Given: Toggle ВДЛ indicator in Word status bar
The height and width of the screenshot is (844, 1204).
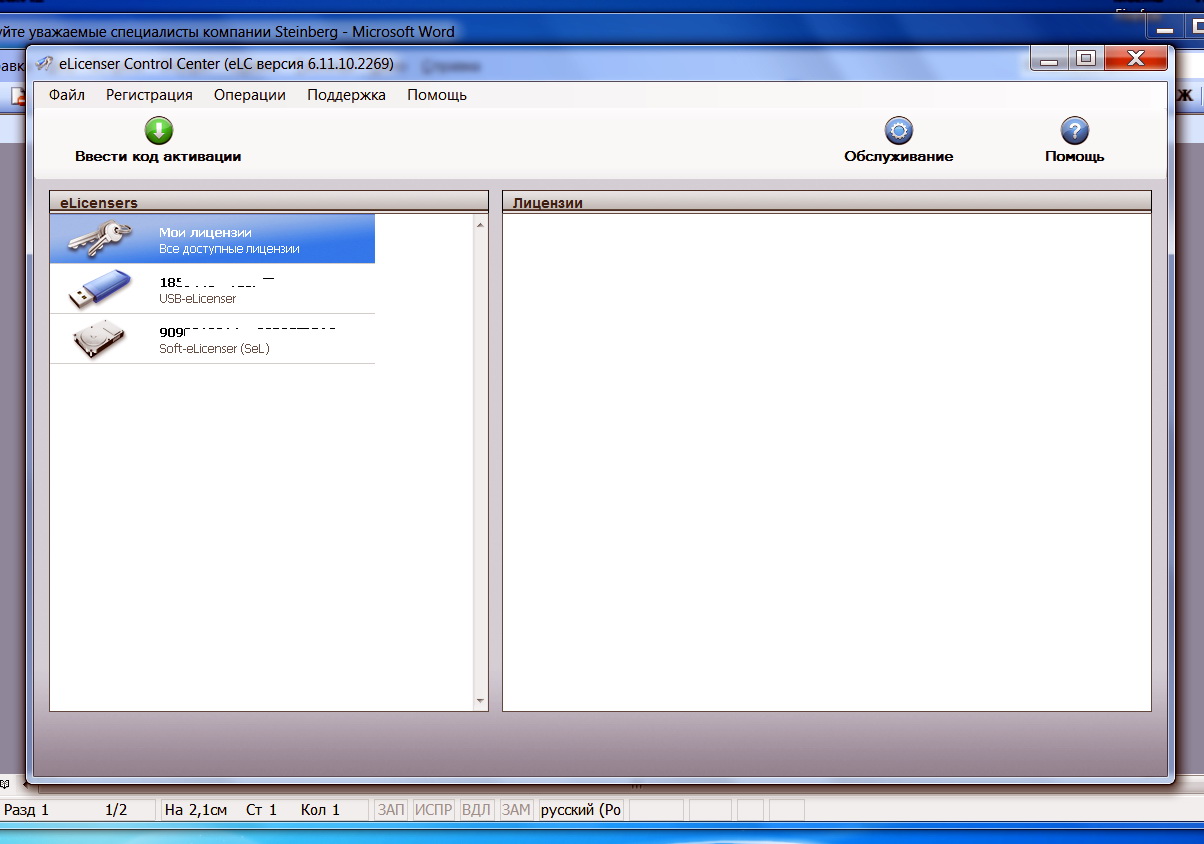Looking at the screenshot, I should point(477,810).
